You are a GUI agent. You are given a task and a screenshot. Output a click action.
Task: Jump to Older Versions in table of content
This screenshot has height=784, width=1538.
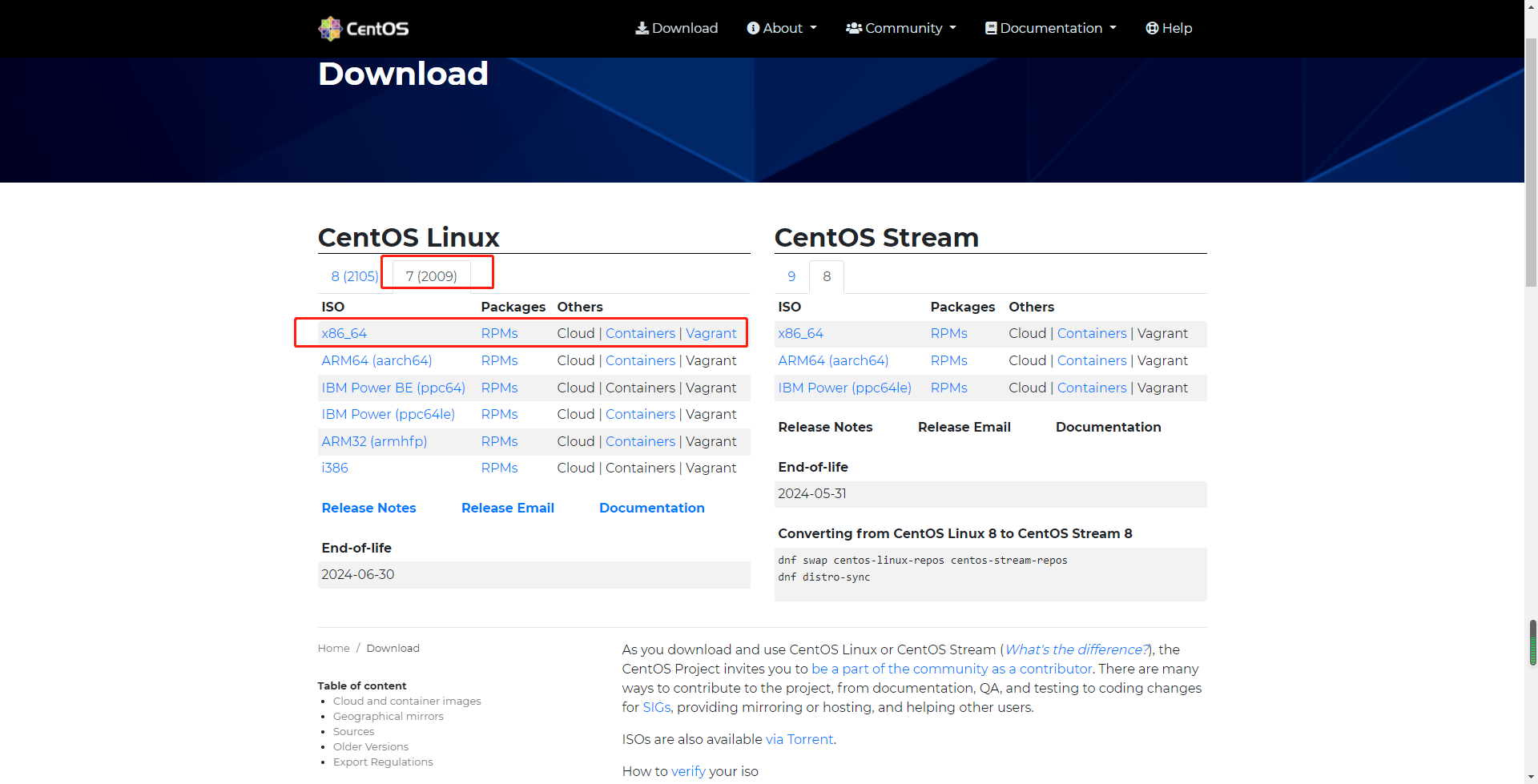click(x=371, y=747)
